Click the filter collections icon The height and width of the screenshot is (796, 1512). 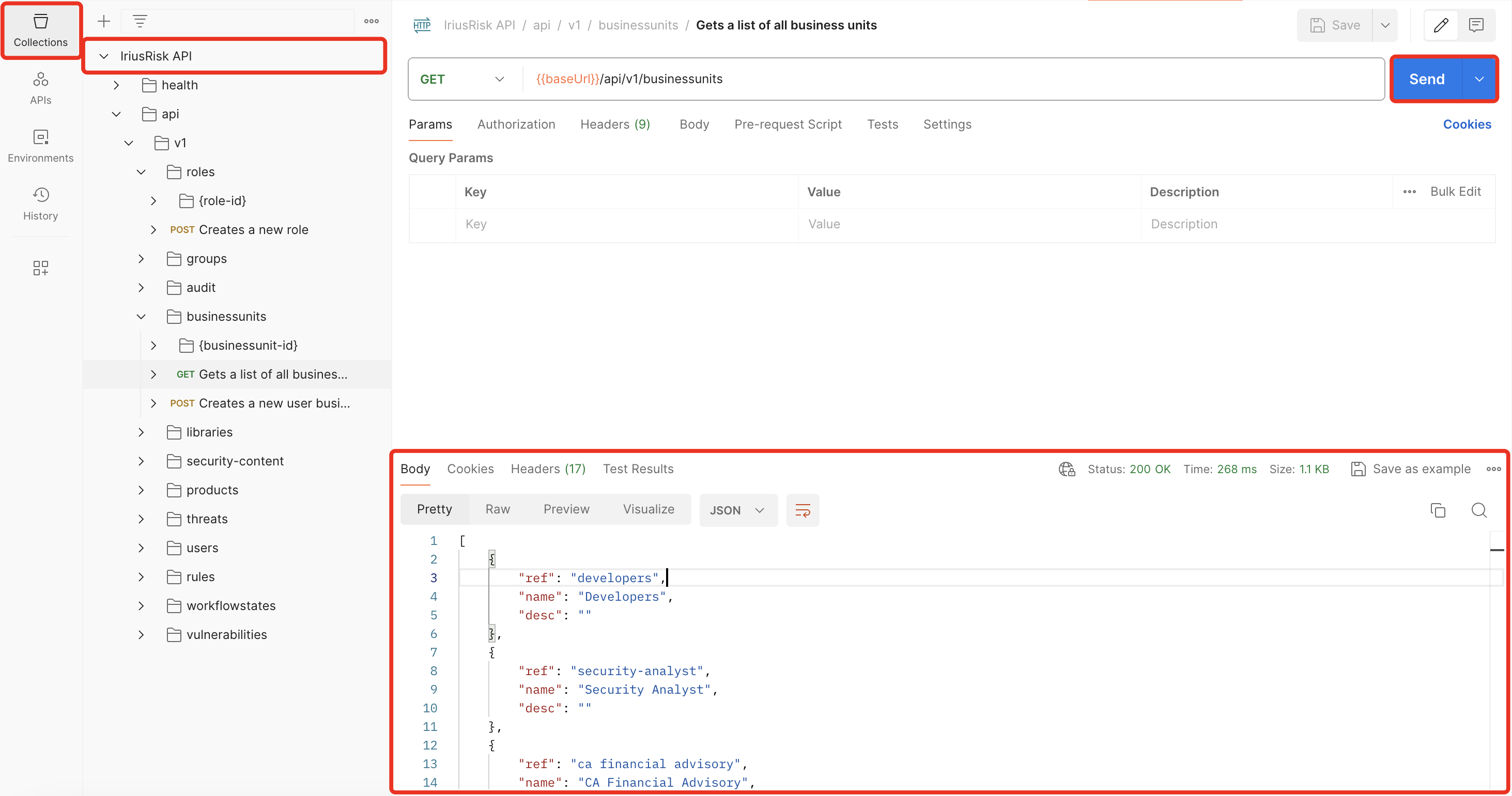pos(140,22)
